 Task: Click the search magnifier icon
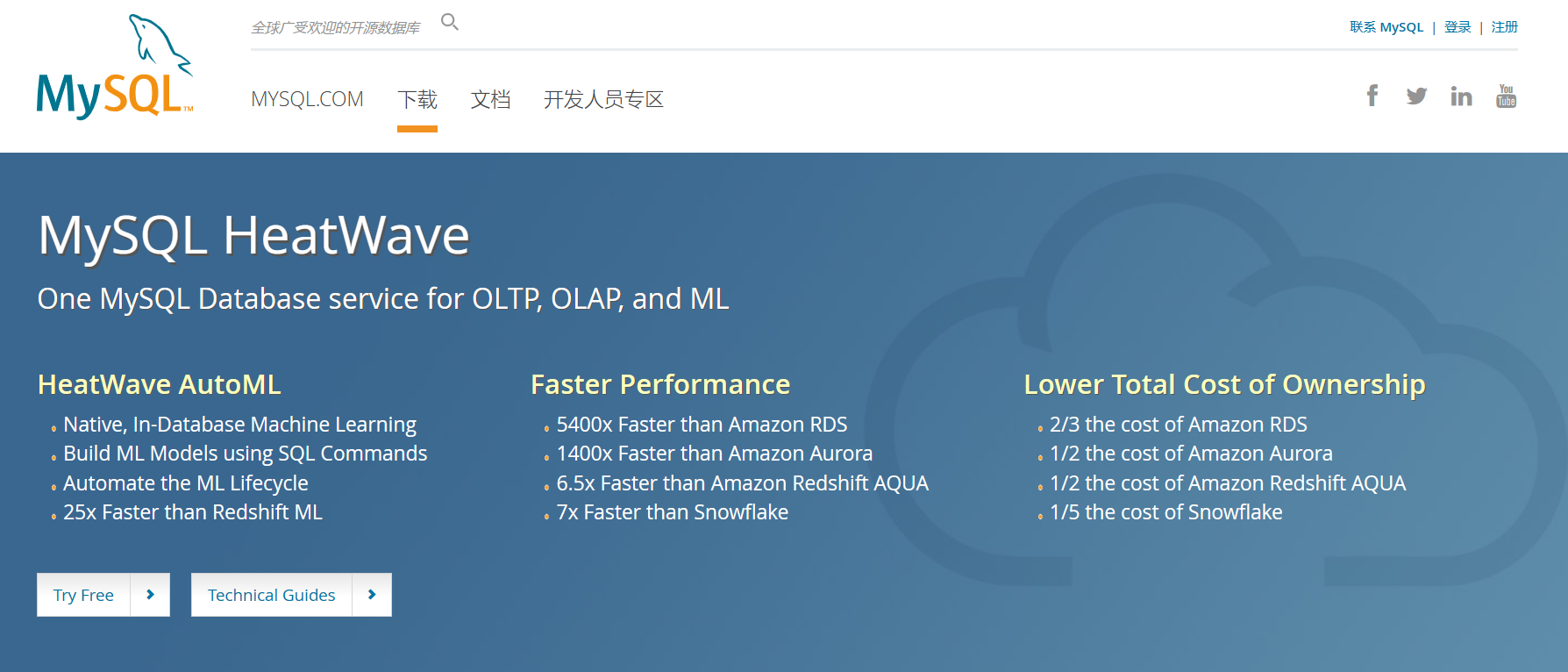click(449, 21)
